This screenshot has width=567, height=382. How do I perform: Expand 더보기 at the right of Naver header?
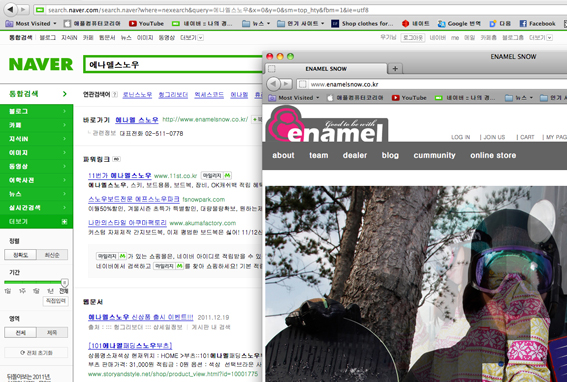pos(541,38)
